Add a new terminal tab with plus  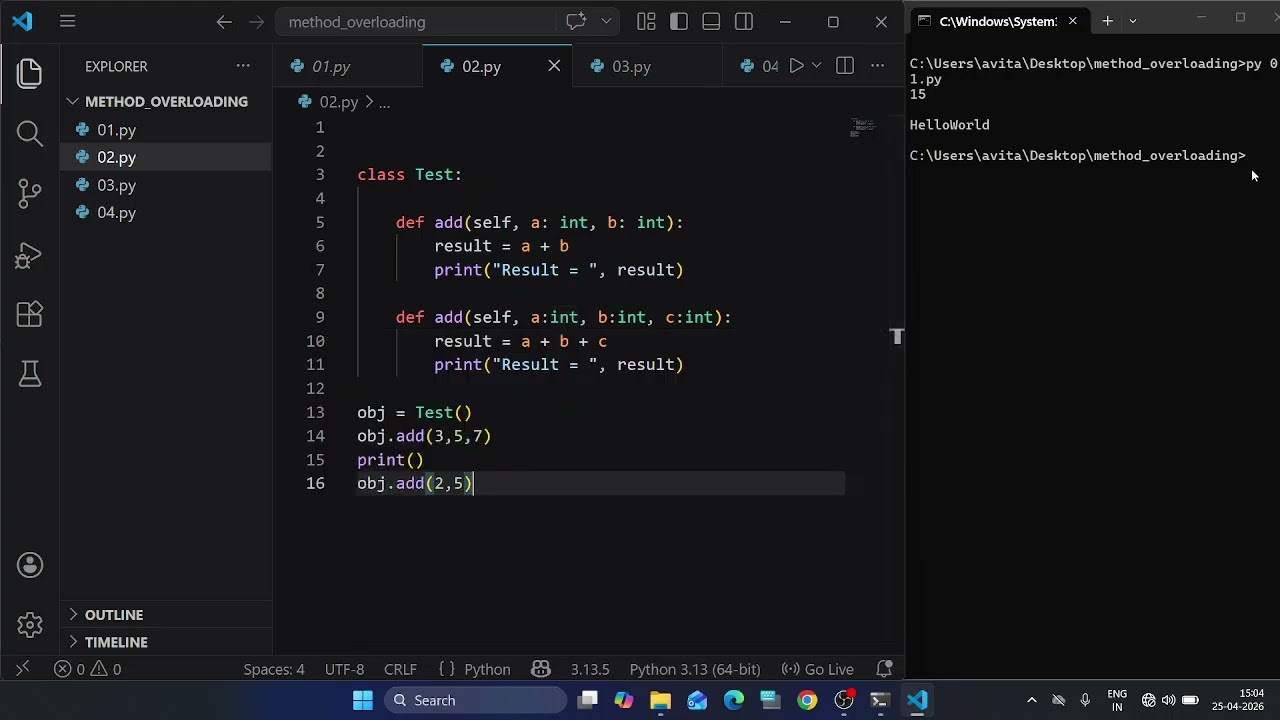click(1107, 21)
